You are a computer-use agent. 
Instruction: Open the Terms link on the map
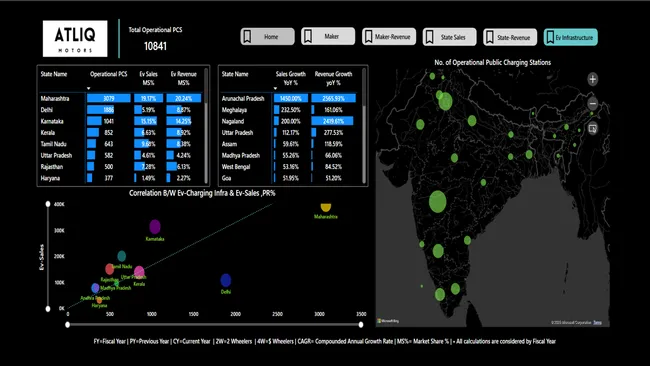tap(597, 322)
